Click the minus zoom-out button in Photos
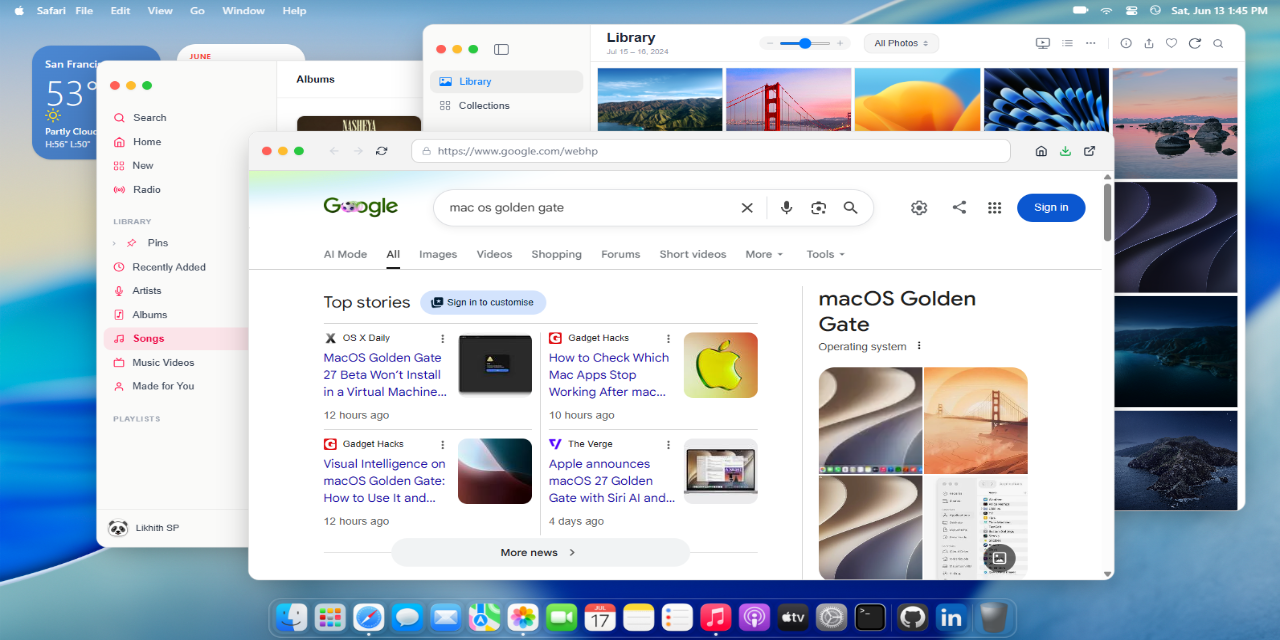The height and width of the screenshot is (640, 1280). coord(769,43)
